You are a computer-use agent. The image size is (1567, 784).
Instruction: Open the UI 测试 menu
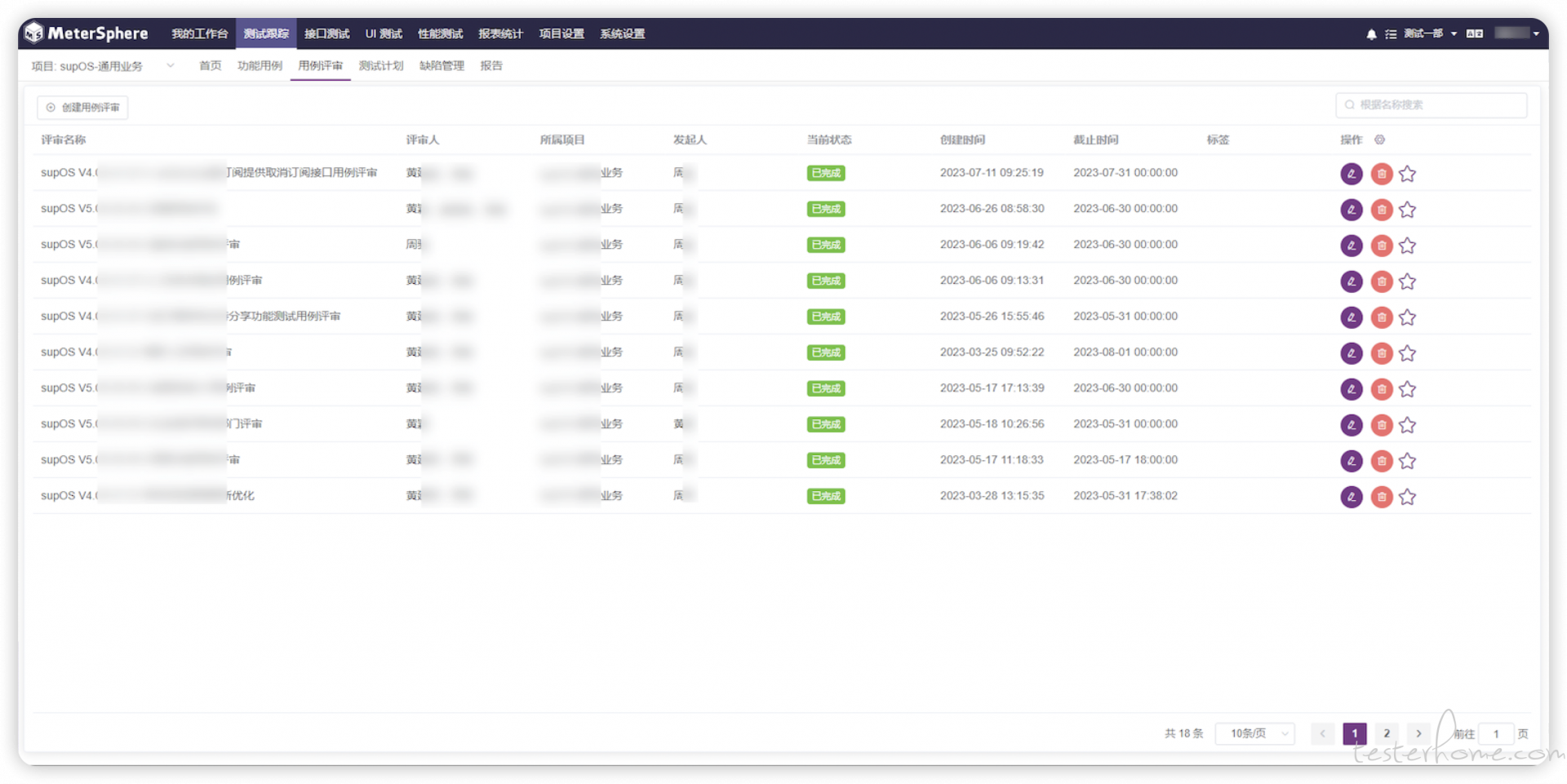click(384, 34)
